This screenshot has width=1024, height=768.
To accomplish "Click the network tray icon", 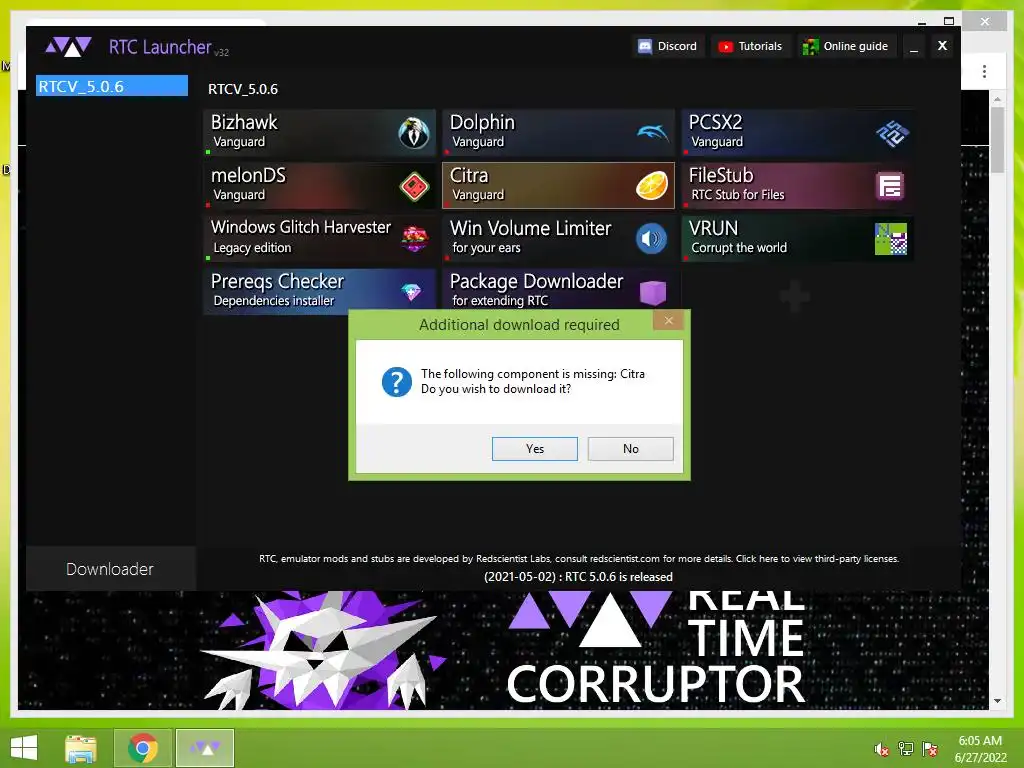I will click(906, 749).
